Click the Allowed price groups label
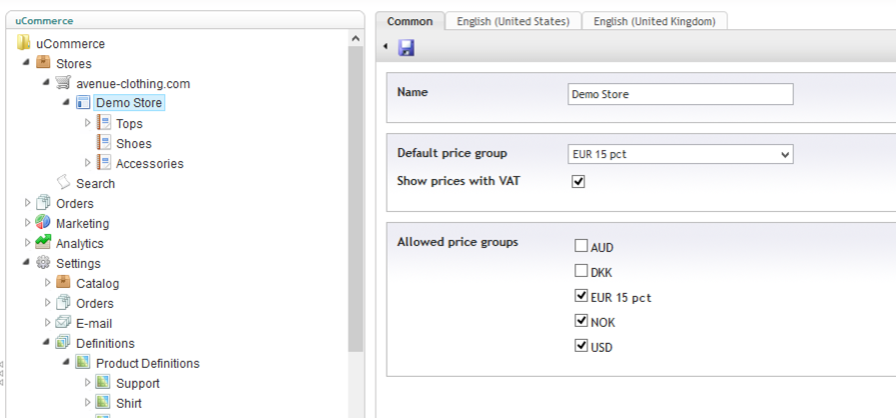Viewport: 896px width, 418px height. [457, 242]
